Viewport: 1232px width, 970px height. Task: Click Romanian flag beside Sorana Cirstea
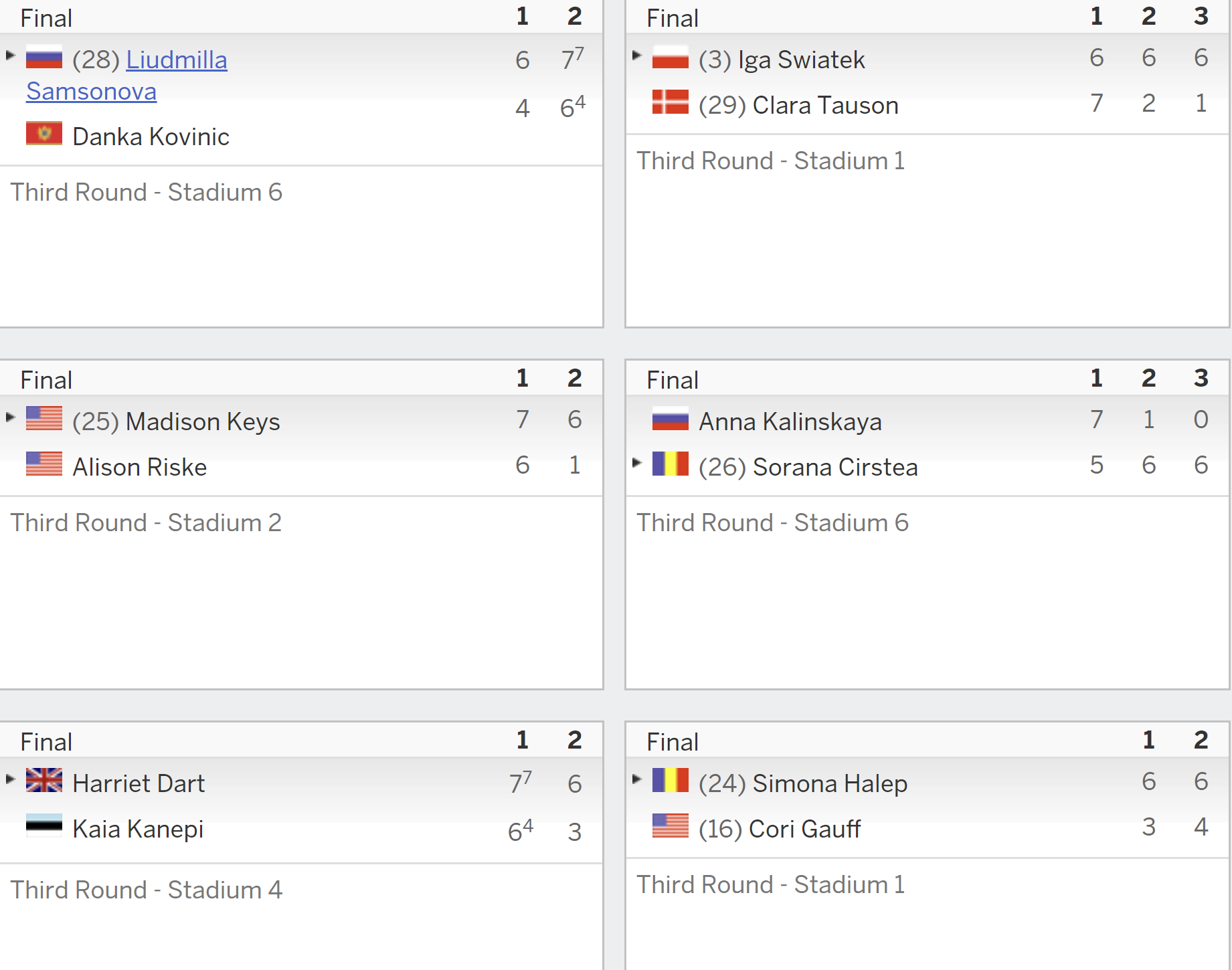[670, 464]
